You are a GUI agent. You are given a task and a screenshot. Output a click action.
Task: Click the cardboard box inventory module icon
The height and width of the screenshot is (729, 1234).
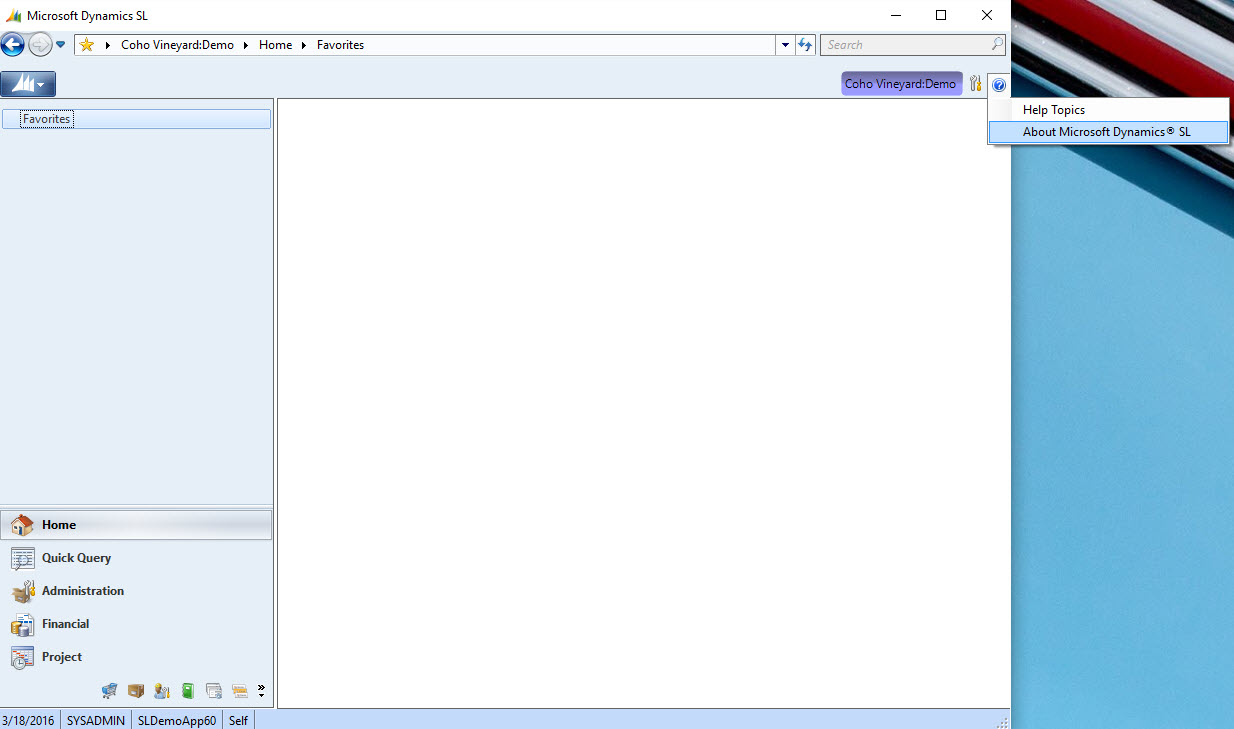136,690
